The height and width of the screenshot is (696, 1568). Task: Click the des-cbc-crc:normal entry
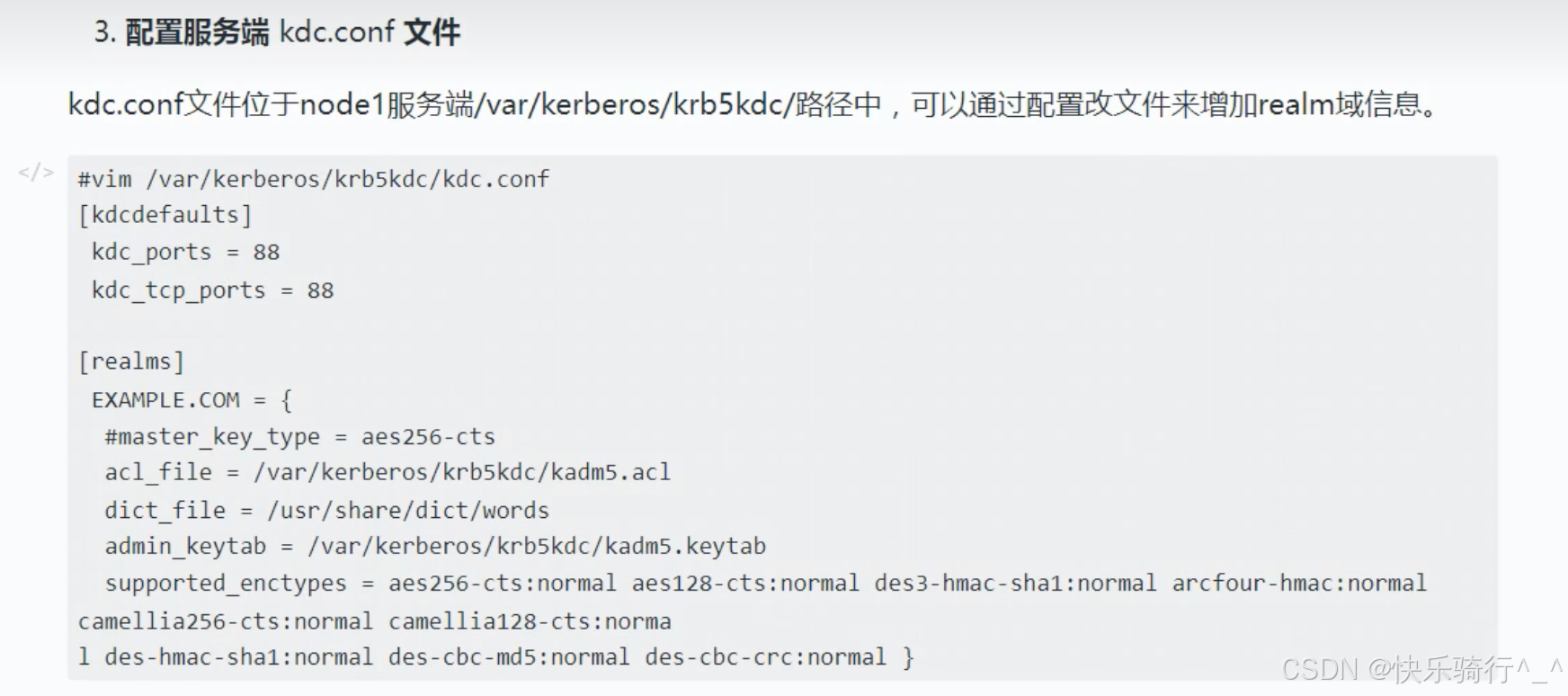coord(765,657)
